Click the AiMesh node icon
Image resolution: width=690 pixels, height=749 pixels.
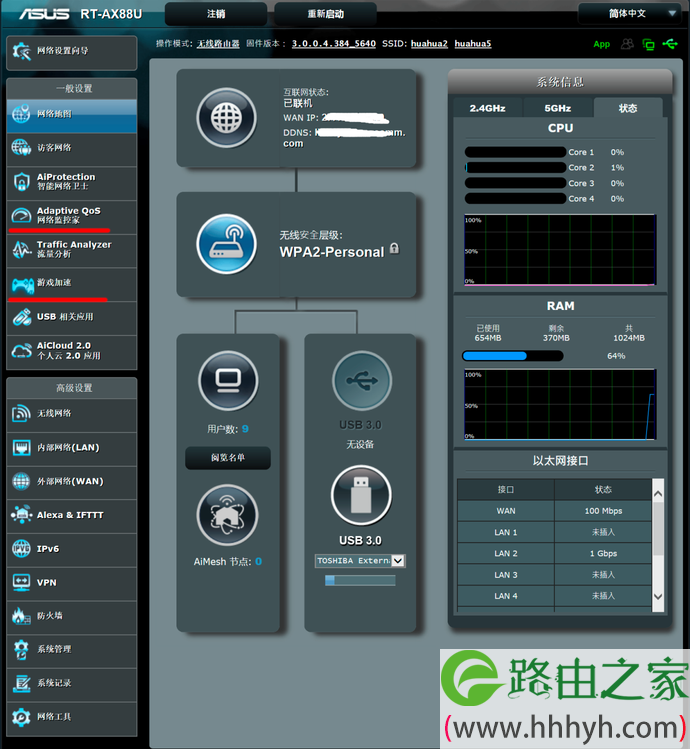(x=227, y=515)
